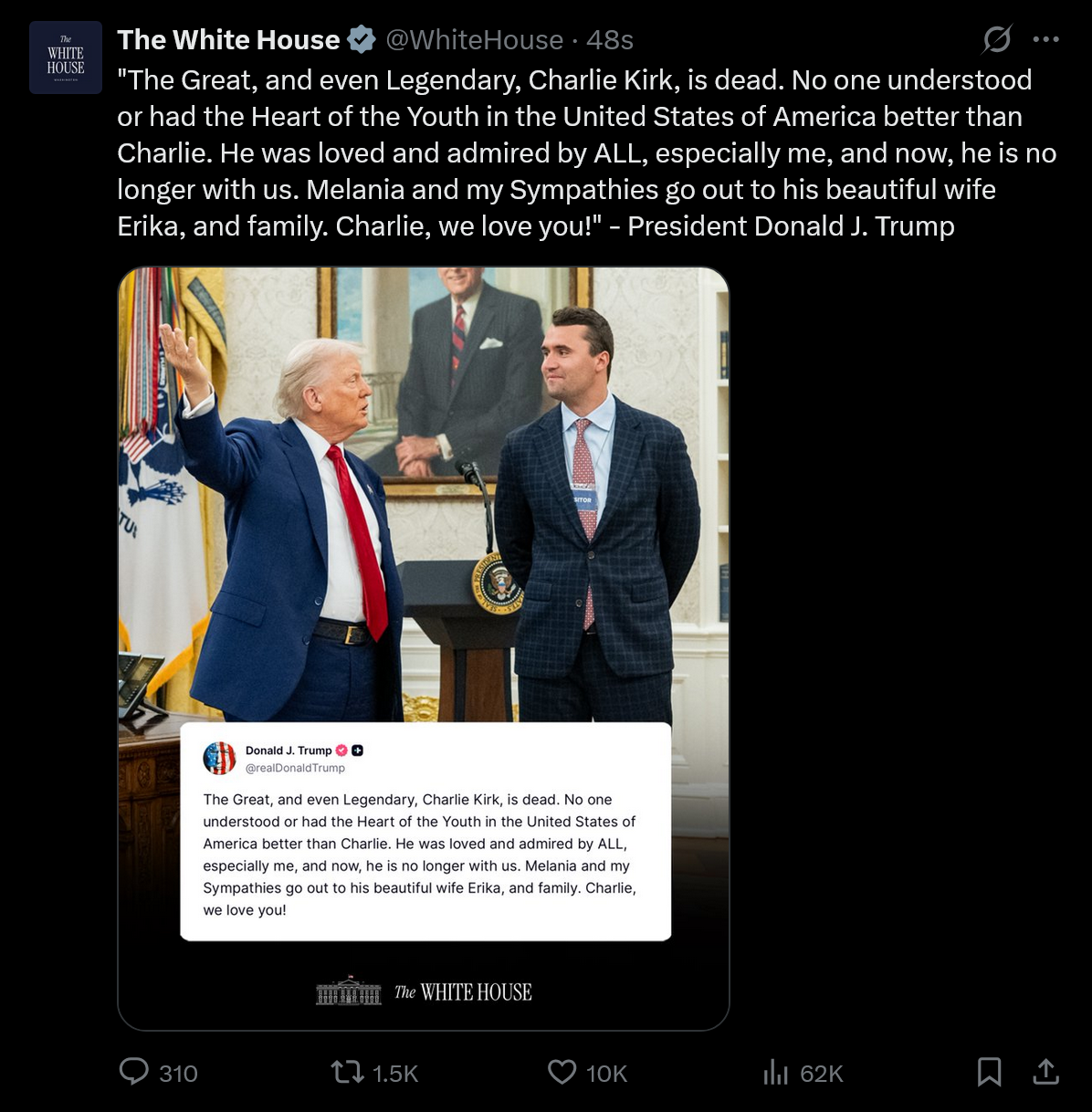
Task: Click the 310 replies count
Action: (x=178, y=1074)
